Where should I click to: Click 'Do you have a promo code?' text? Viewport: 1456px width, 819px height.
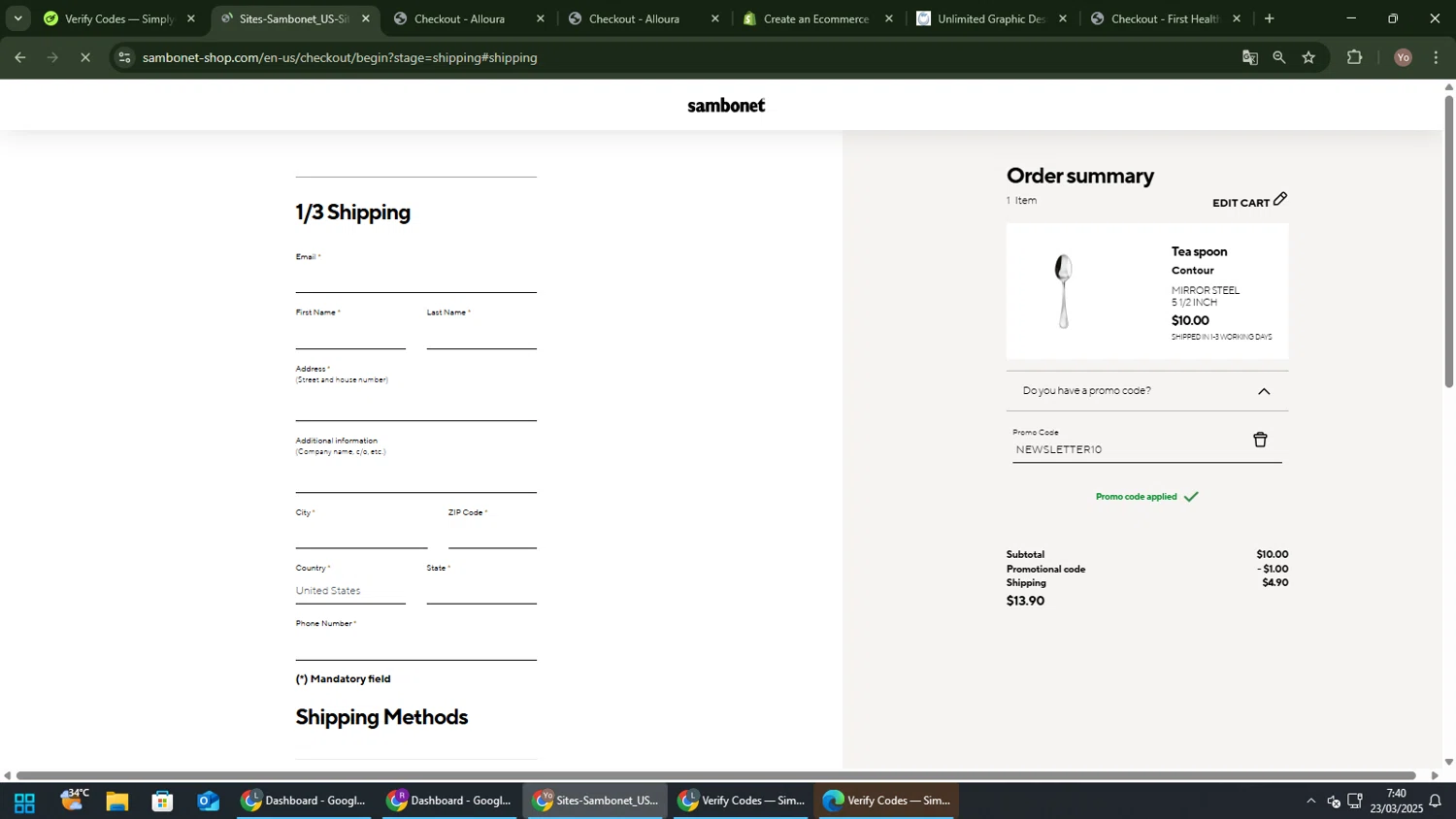pos(1086,391)
